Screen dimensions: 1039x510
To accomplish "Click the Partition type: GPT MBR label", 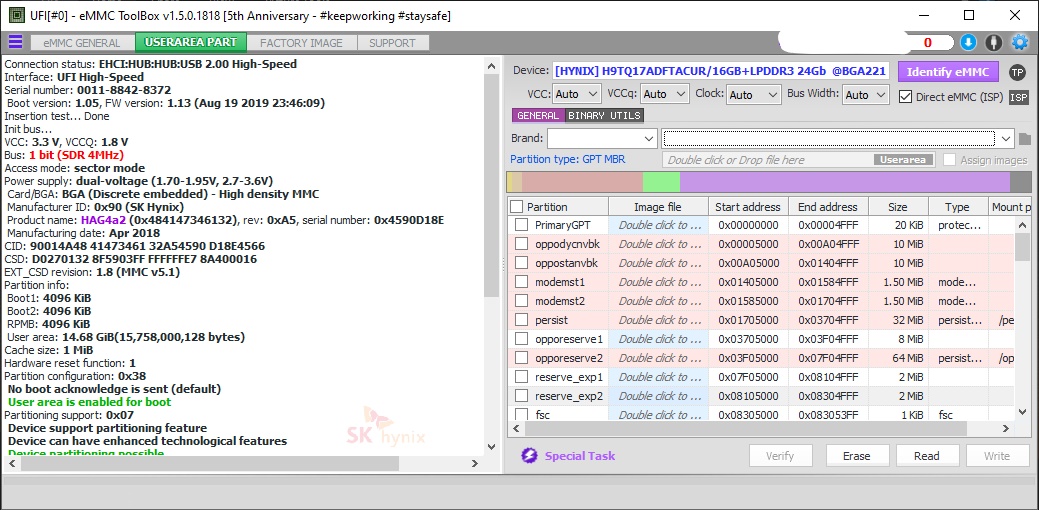I will 567,160.
